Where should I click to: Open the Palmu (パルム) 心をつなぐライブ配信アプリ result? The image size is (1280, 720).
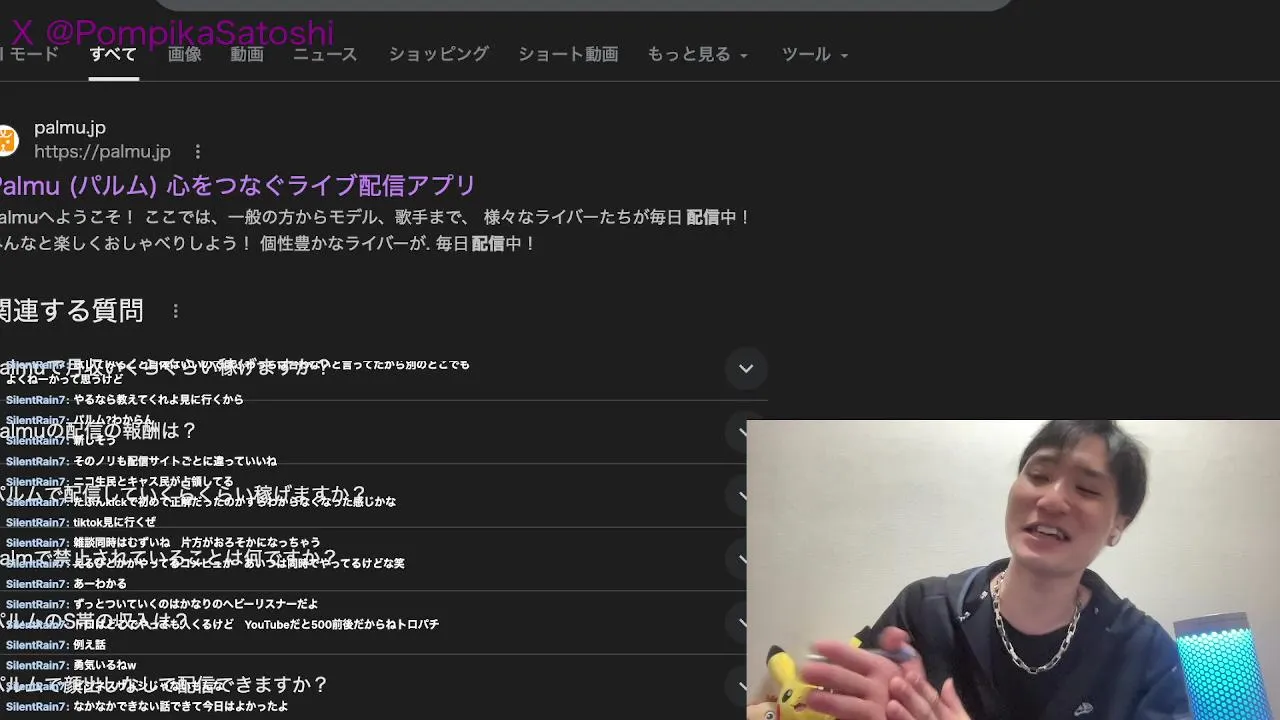(238, 186)
